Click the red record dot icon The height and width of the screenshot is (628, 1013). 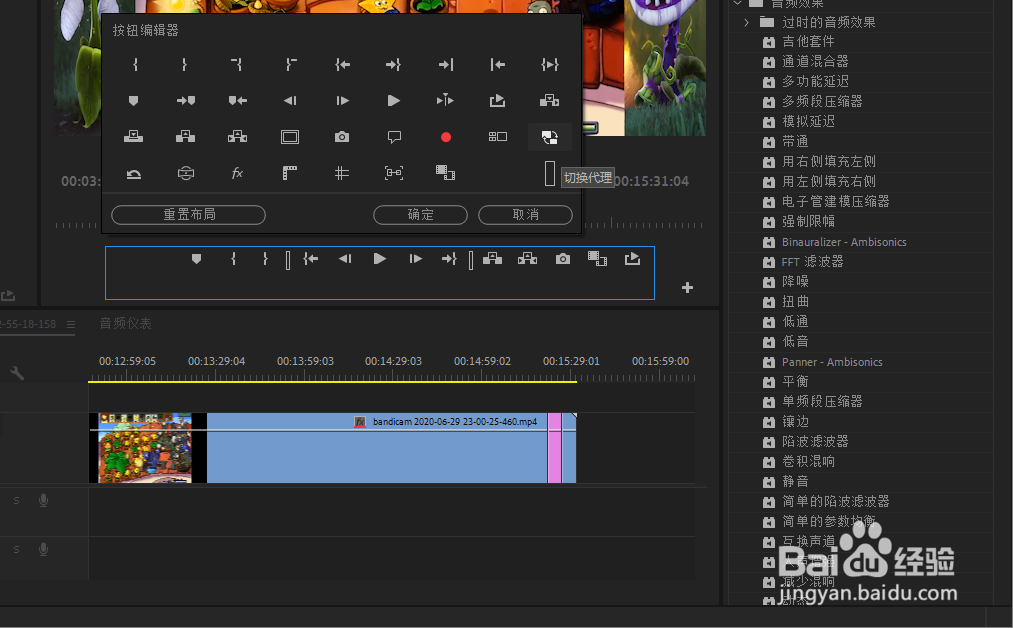pyautogui.click(x=446, y=137)
